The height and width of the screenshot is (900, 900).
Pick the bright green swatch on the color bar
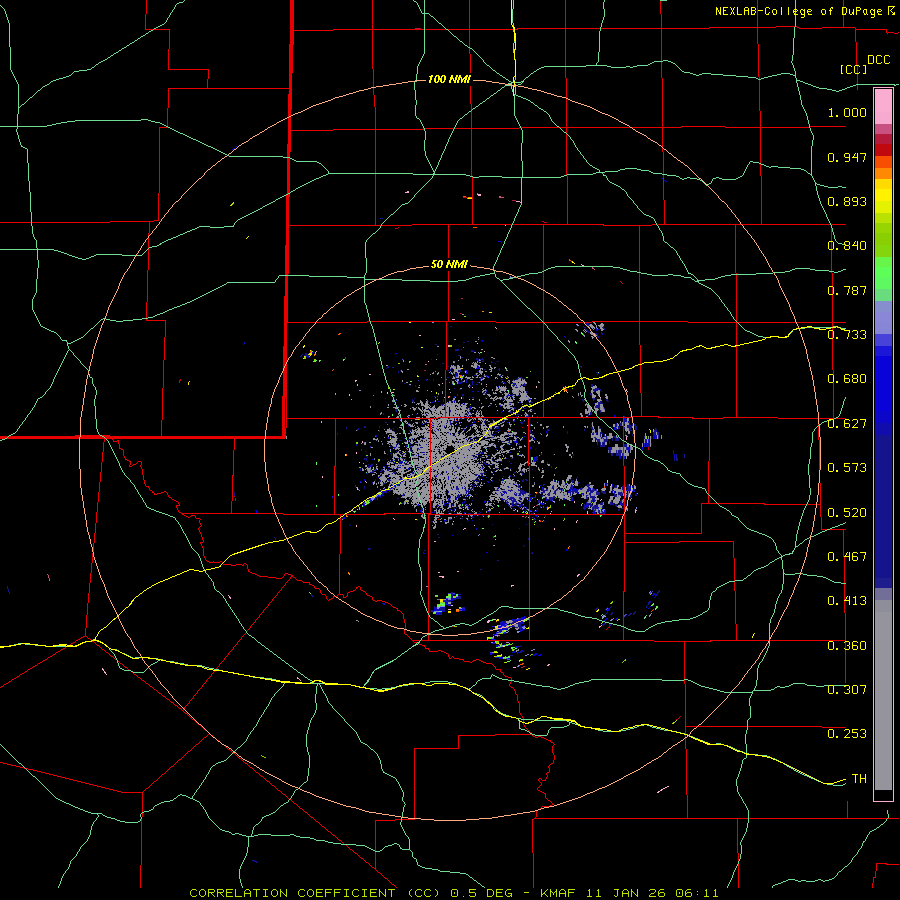coord(883,273)
